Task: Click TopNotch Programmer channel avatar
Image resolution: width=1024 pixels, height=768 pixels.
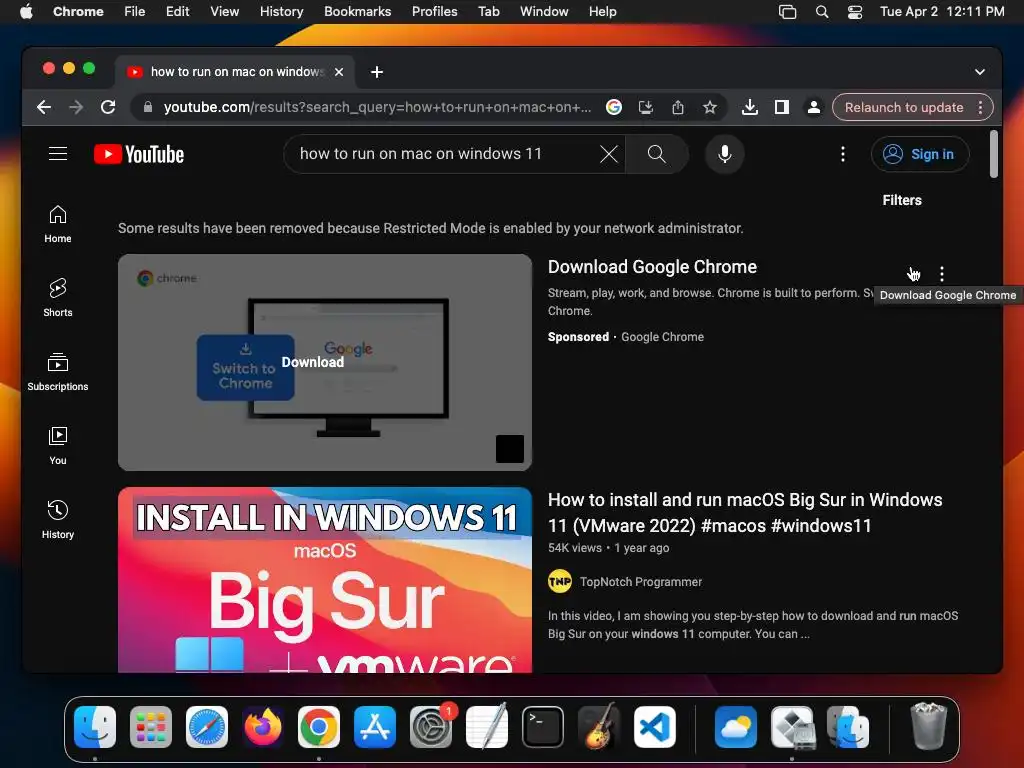Action: point(560,581)
